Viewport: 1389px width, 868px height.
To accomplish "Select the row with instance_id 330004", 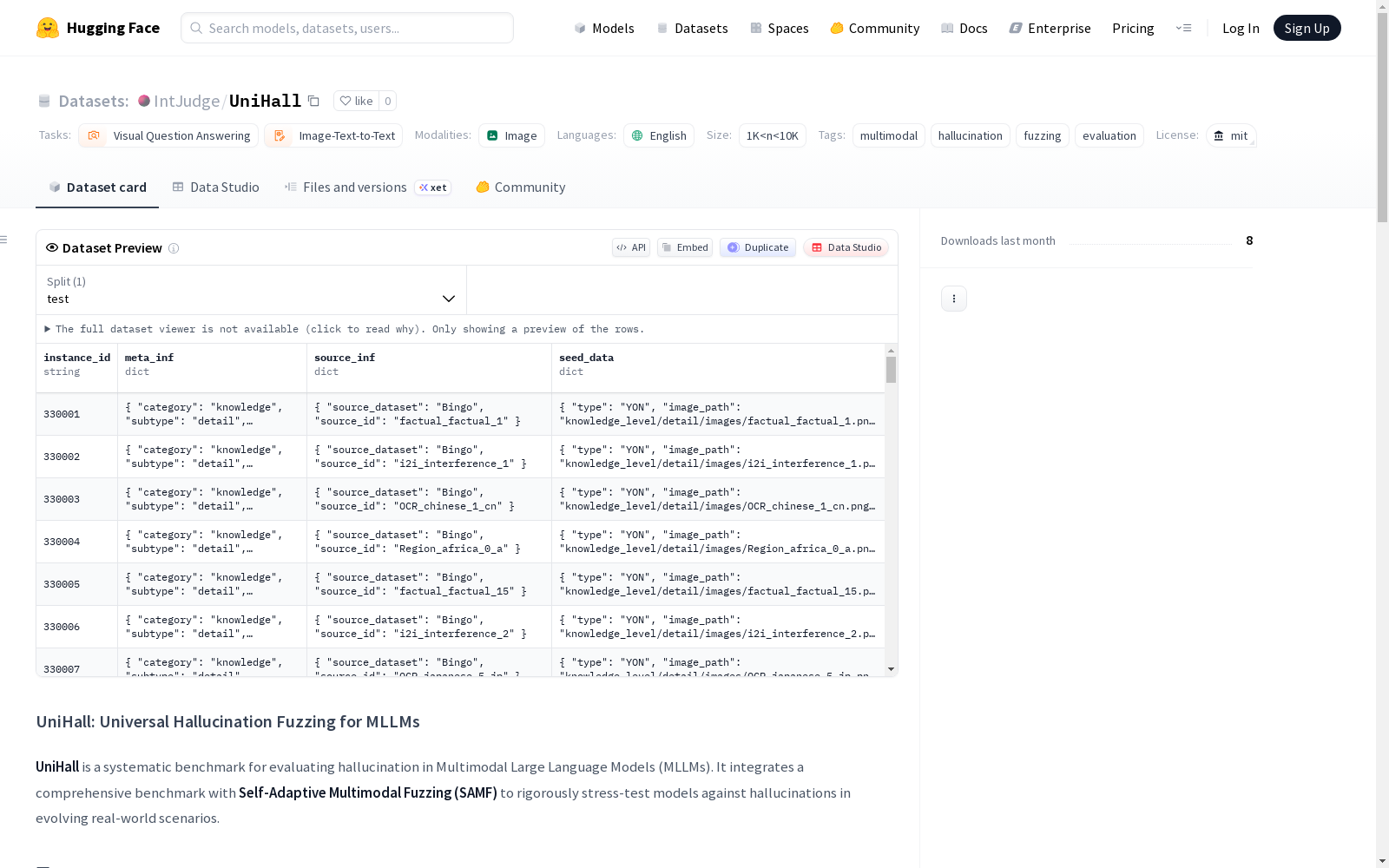I will (x=460, y=542).
